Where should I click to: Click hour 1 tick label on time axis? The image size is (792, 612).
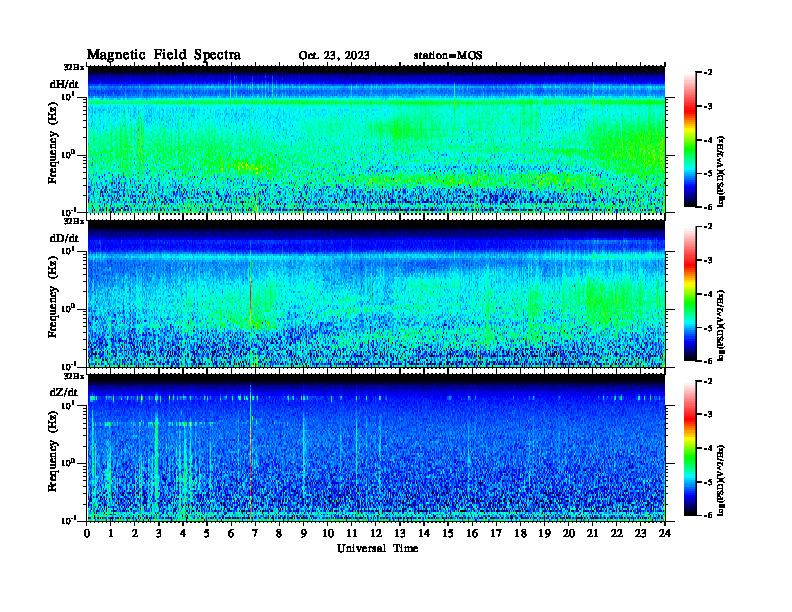[x=111, y=533]
